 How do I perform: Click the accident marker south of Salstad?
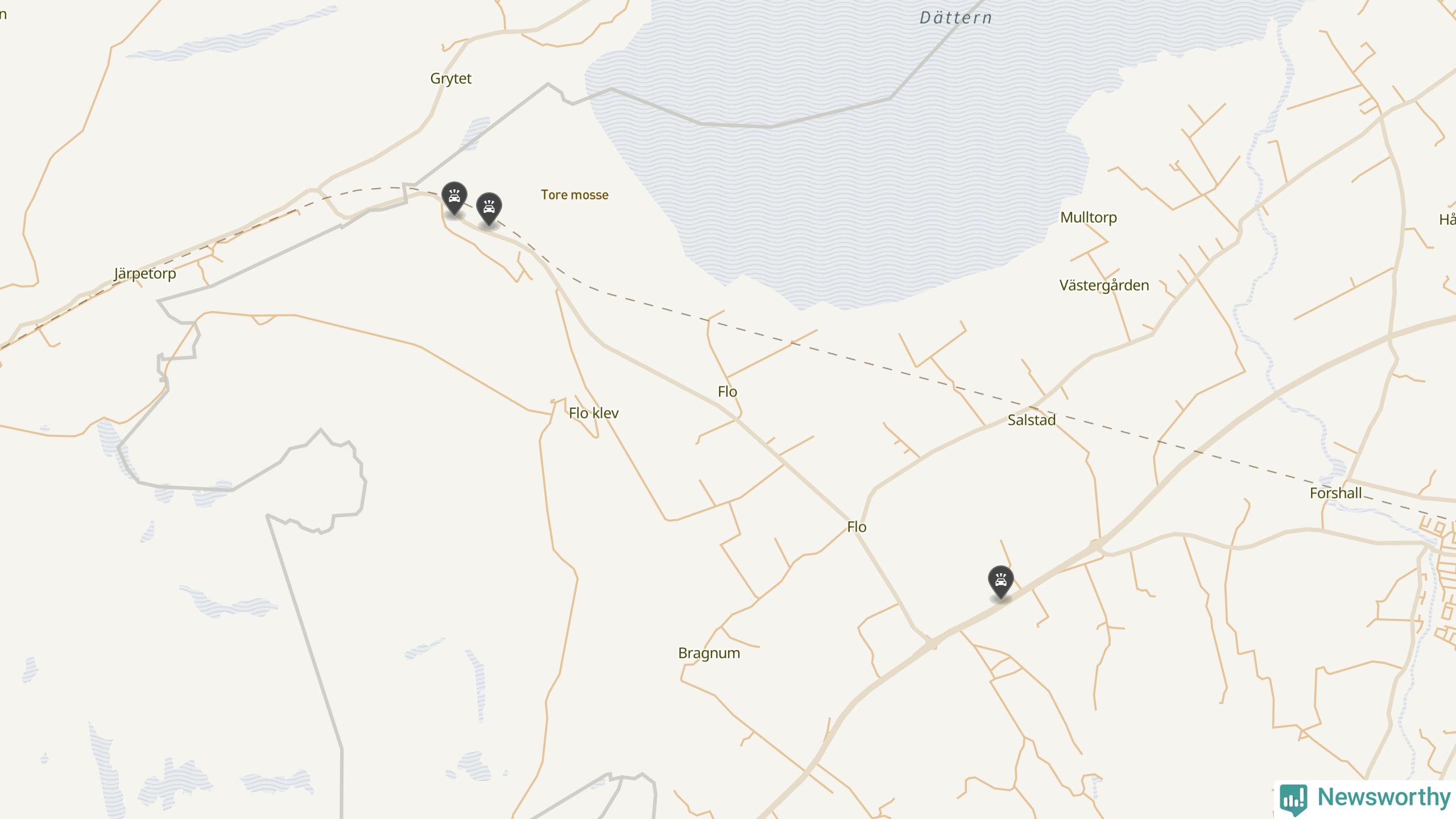tap(1001, 582)
